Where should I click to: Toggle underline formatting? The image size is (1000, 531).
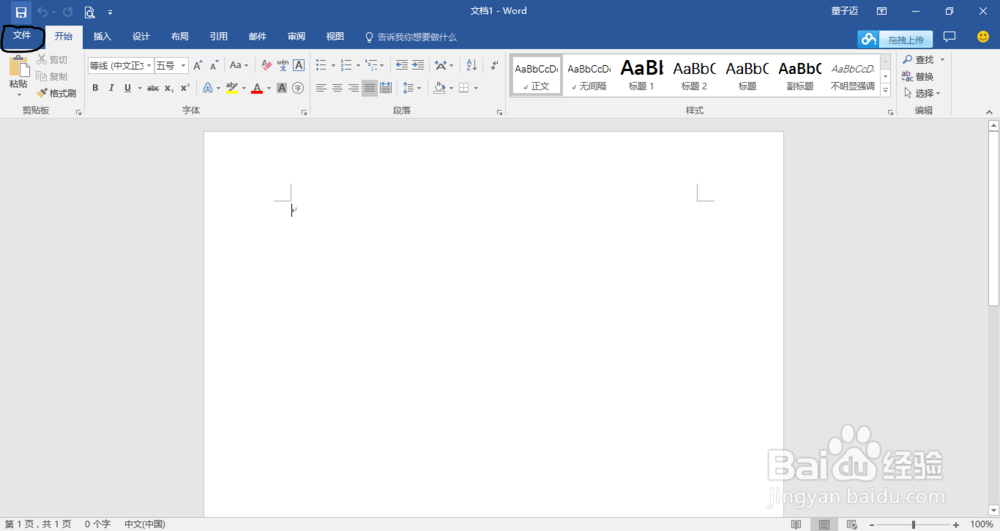click(128, 88)
